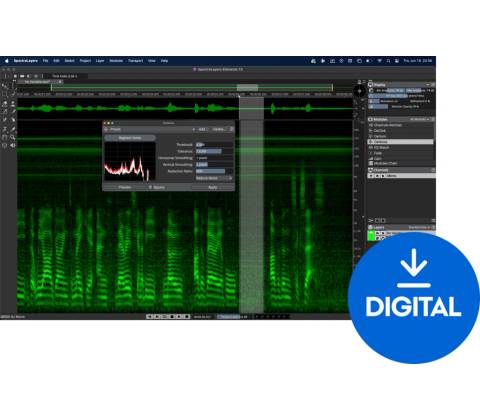Select the Fade module
This screenshot has height=420, width=480.
(378, 153)
